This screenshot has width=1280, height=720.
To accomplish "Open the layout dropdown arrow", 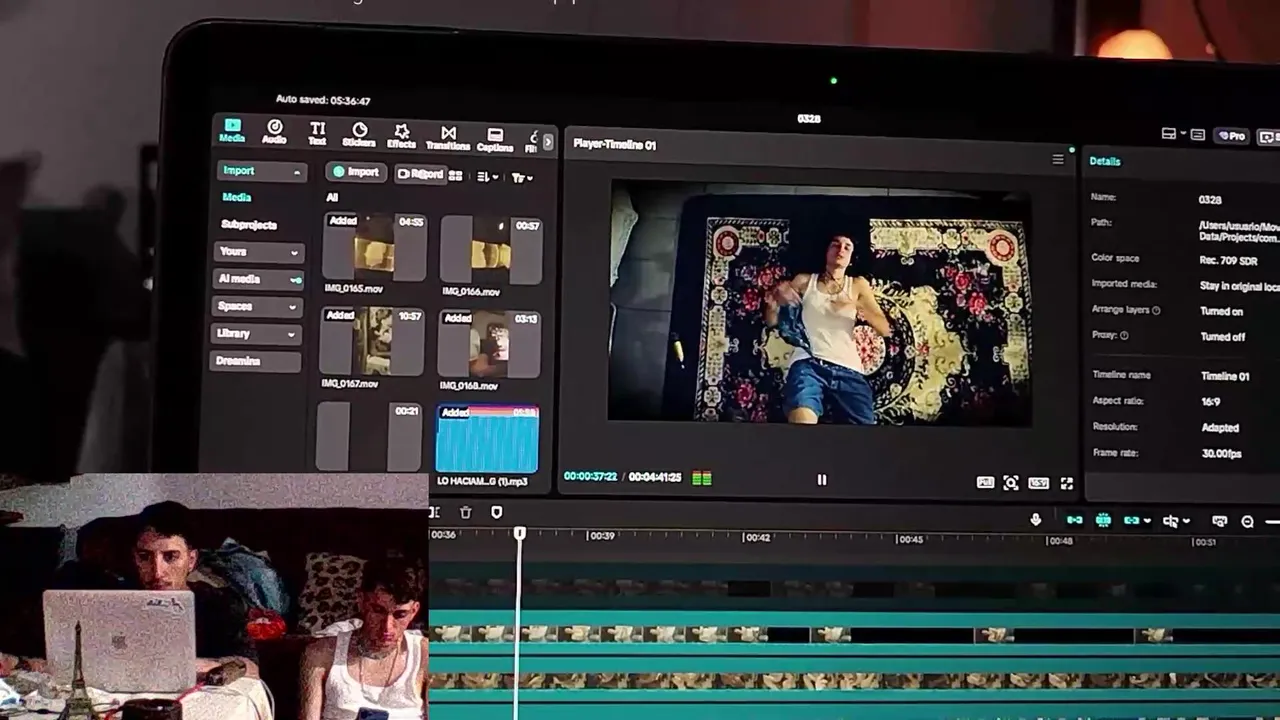I will coord(1183,134).
